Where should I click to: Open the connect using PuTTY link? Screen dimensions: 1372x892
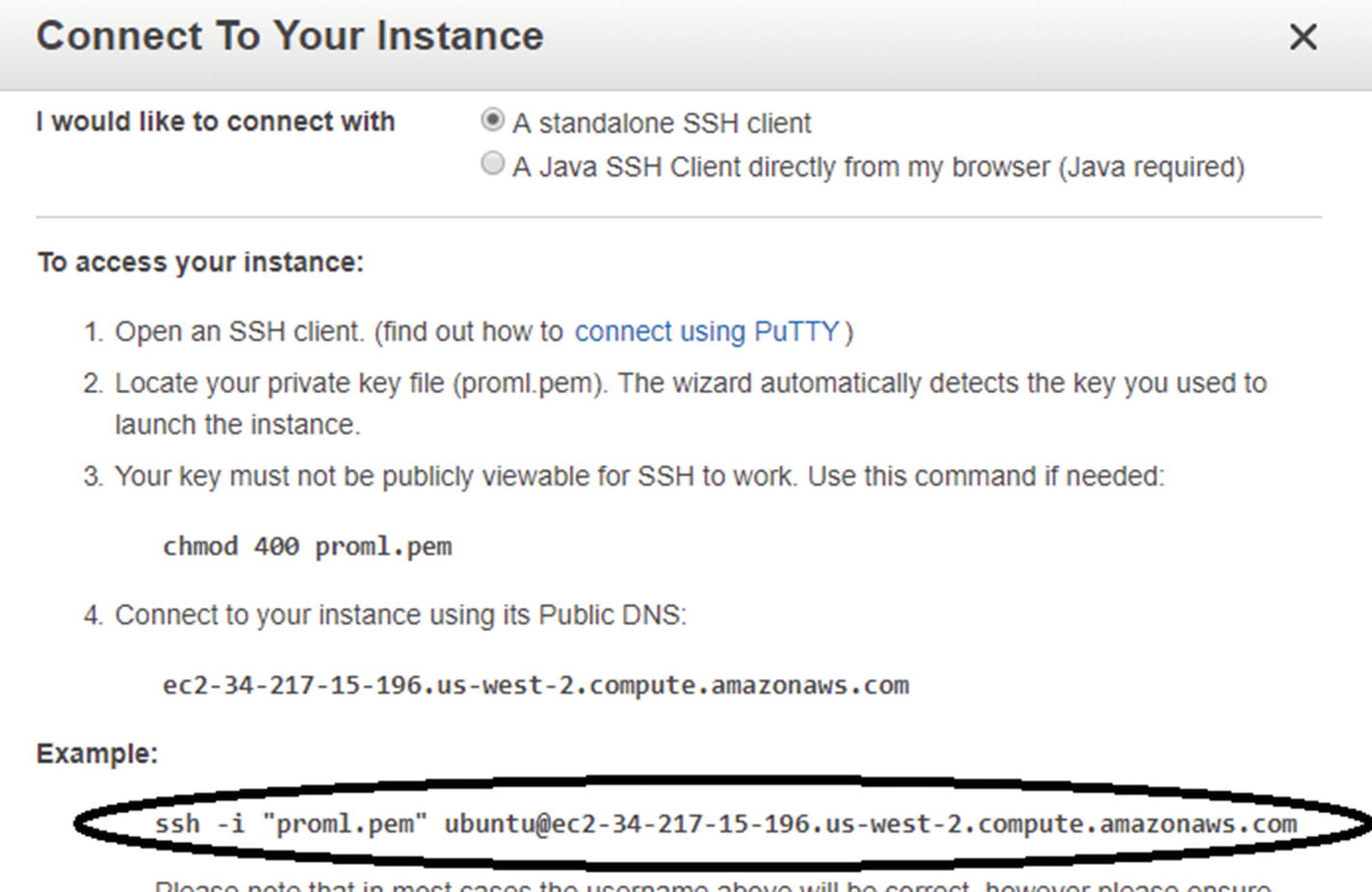pos(707,331)
